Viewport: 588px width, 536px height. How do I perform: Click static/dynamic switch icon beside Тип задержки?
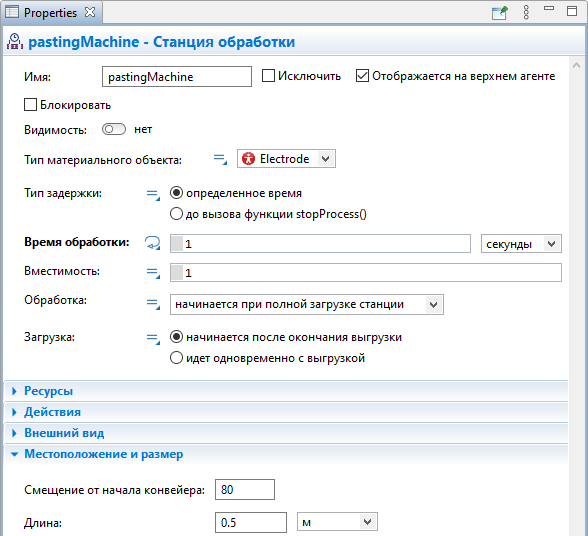(153, 194)
